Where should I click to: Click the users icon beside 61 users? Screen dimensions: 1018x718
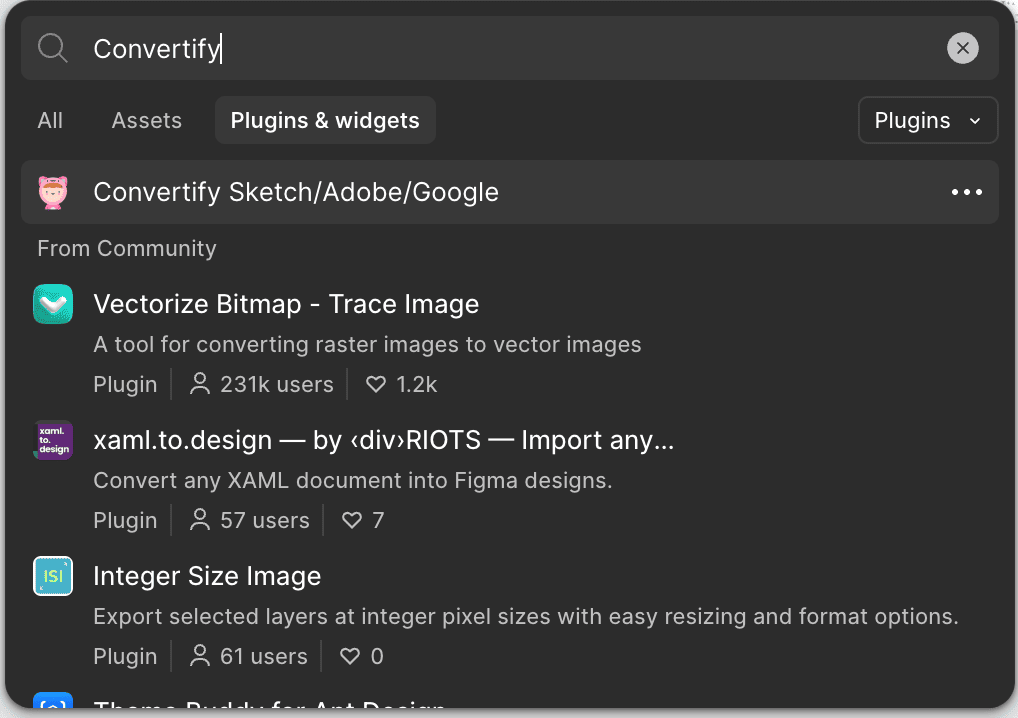(201, 656)
